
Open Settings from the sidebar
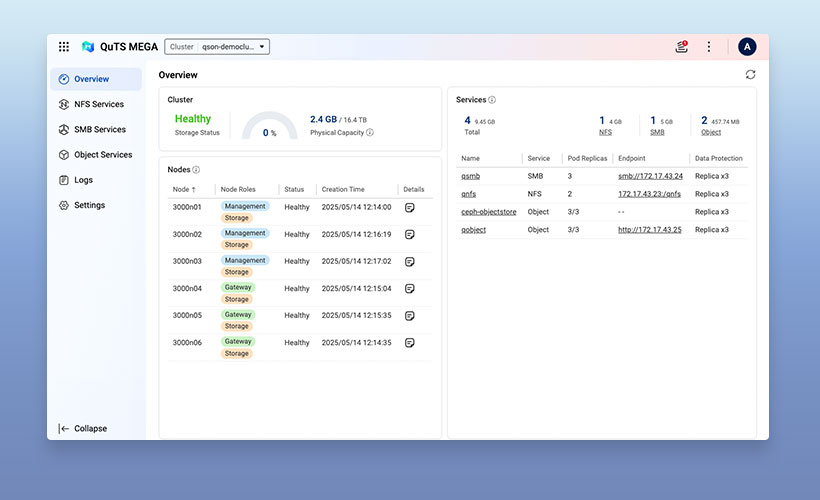click(x=88, y=205)
